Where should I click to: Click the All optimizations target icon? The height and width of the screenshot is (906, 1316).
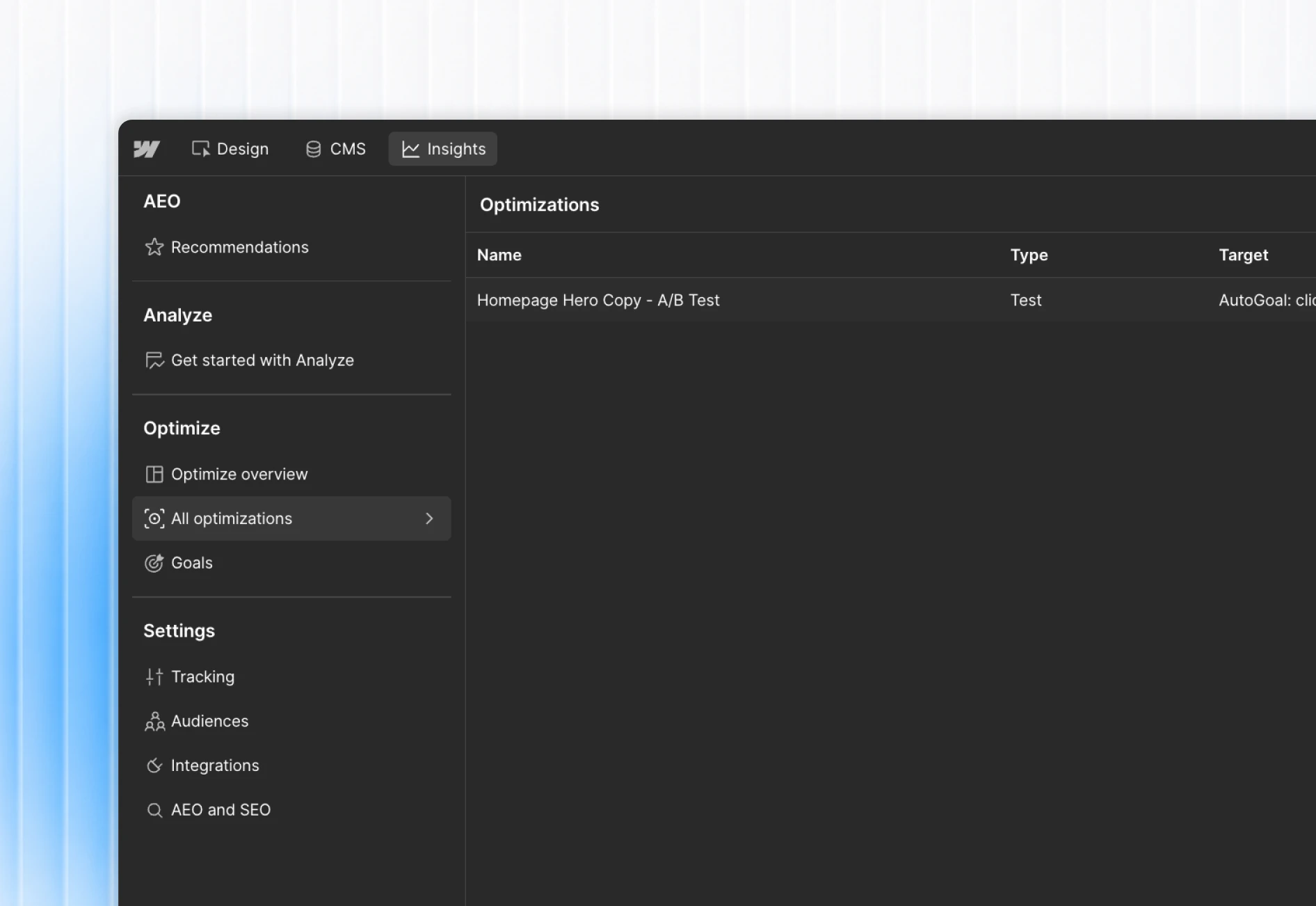tap(154, 518)
